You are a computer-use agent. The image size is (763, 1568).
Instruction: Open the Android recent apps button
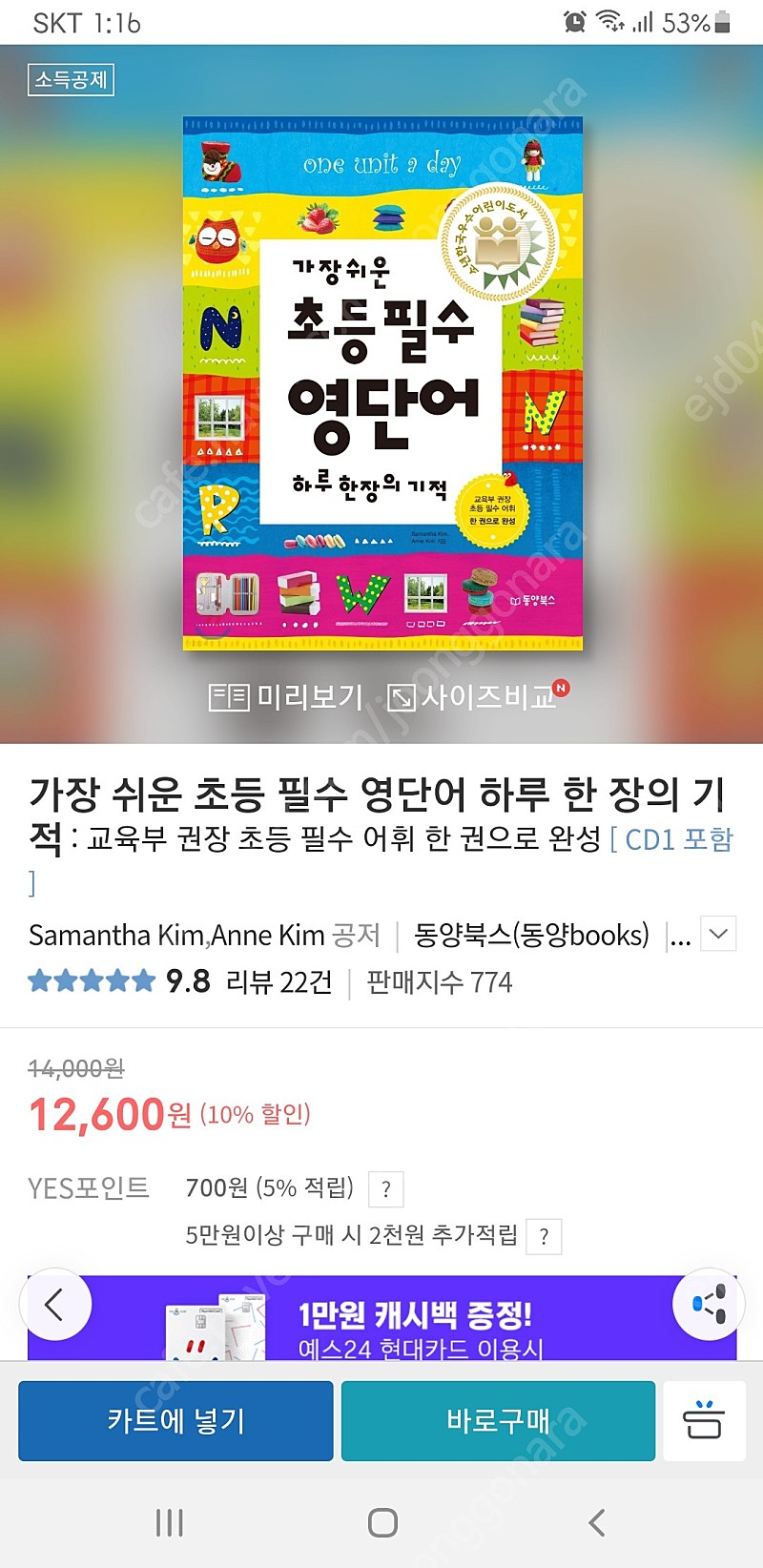pos(170,1522)
